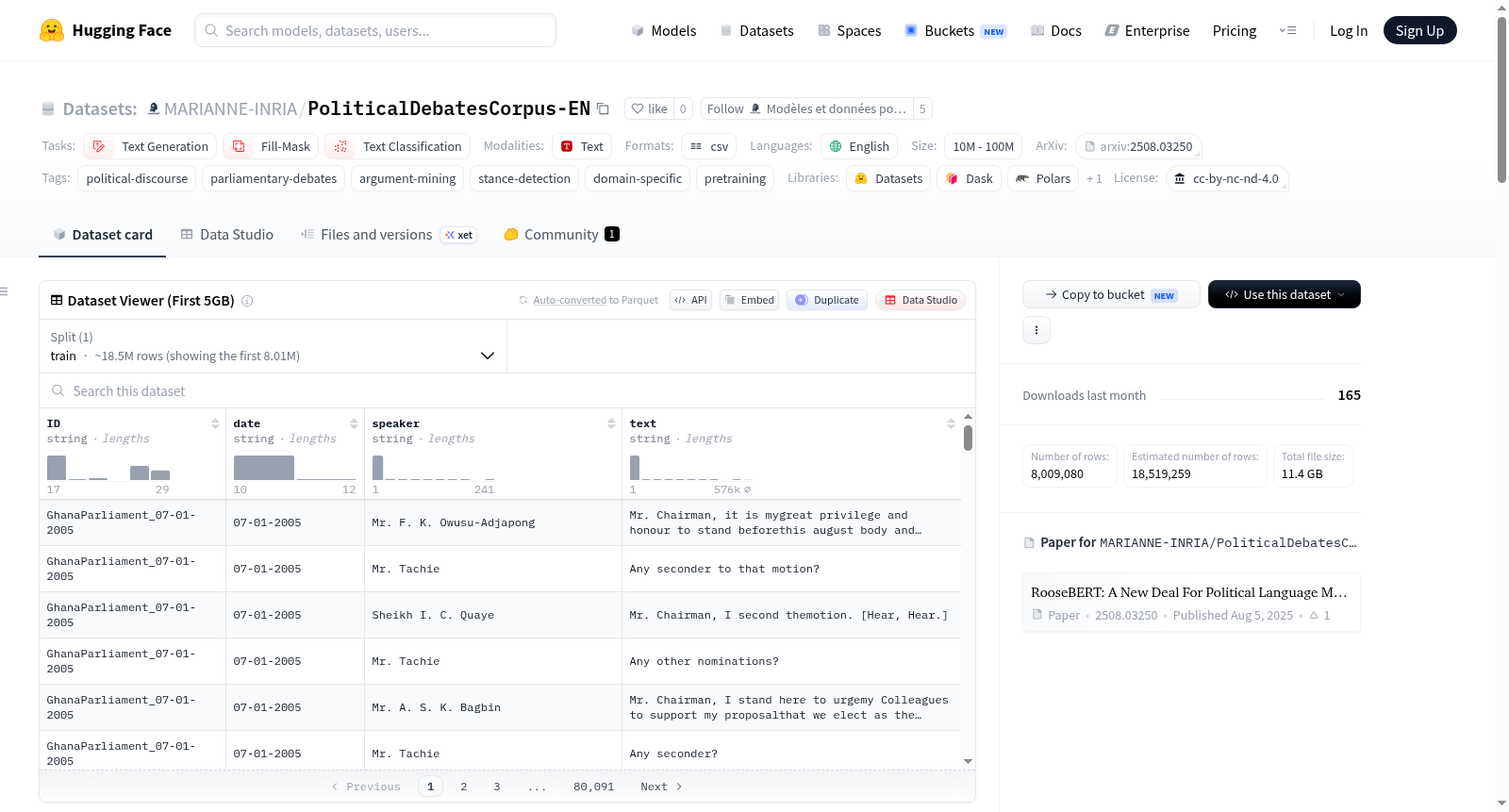1509x812 pixels.
Task: Switch to the Dataset card tab
Action: pos(103,235)
